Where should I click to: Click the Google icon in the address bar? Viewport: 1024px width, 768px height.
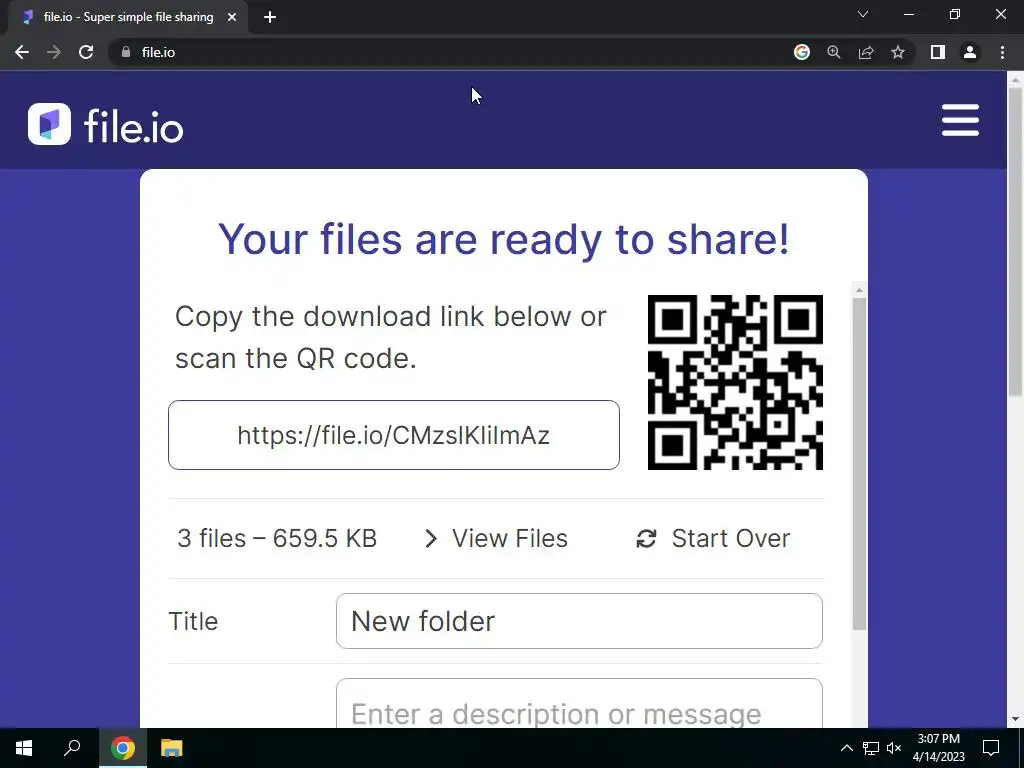click(x=802, y=52)
